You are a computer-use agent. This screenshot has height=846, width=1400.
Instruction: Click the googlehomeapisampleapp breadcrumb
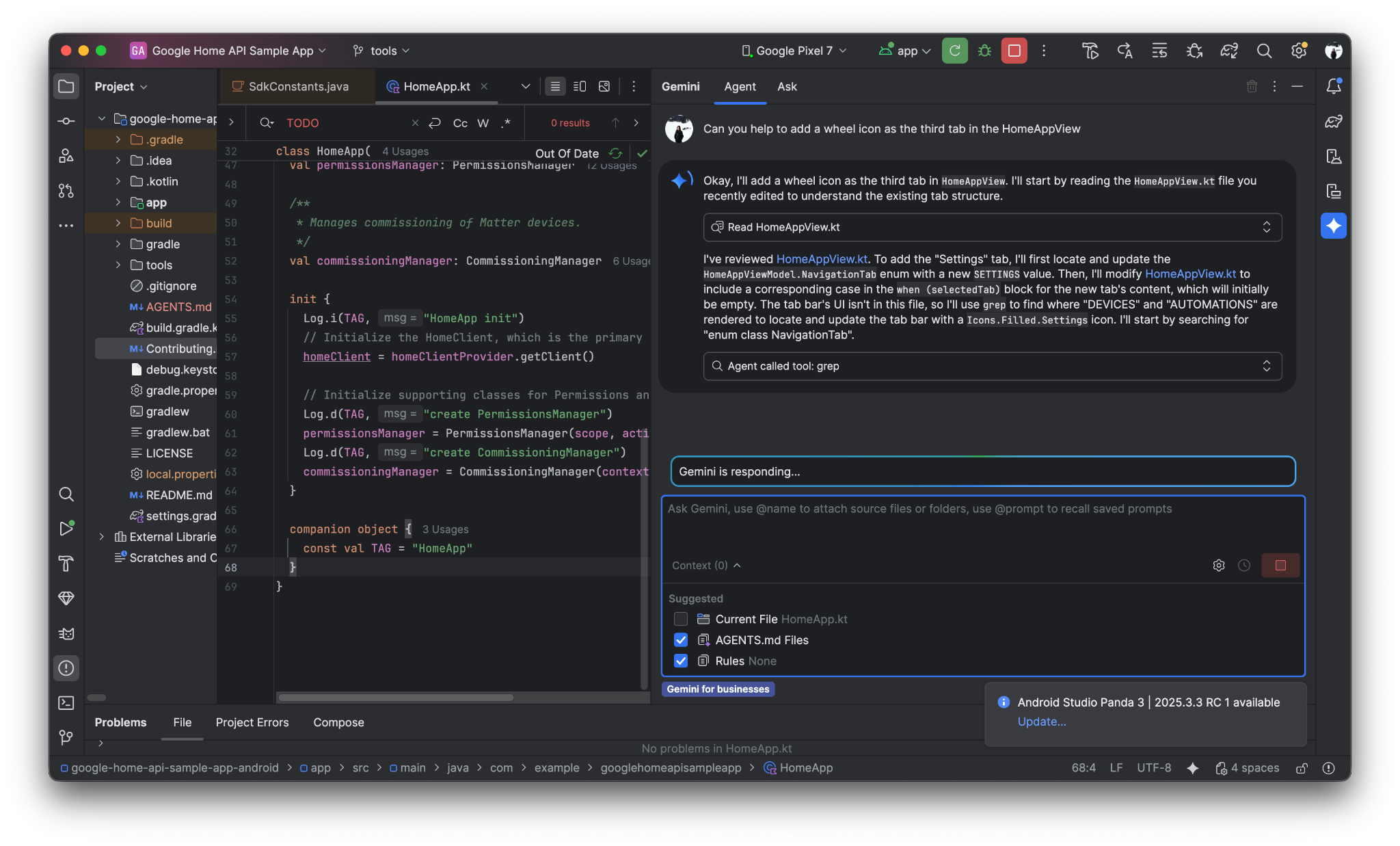tap(671, 768)
